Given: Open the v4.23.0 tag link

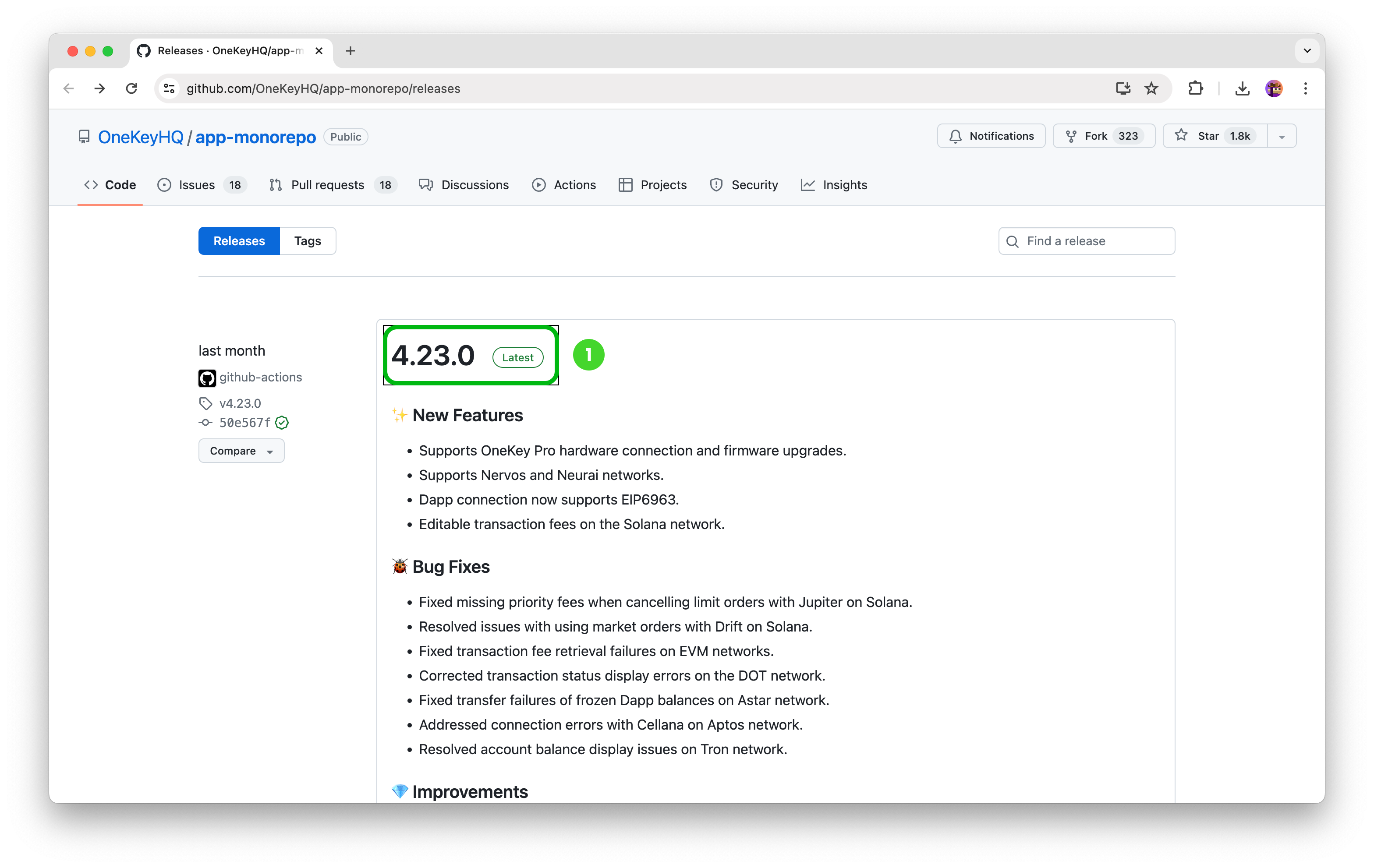Looking at the screenshot, I should (240, 403).
